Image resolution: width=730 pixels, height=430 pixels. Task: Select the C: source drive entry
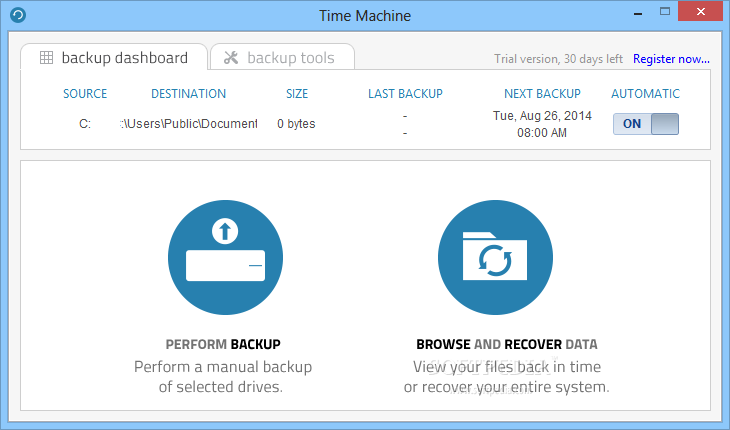(x=85, y=124)
